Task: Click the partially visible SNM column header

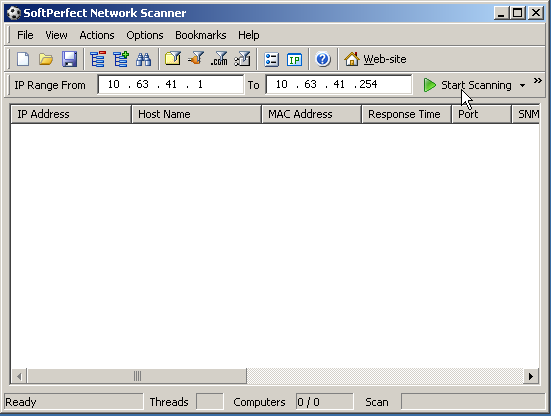Action: [x=526, y=114]
